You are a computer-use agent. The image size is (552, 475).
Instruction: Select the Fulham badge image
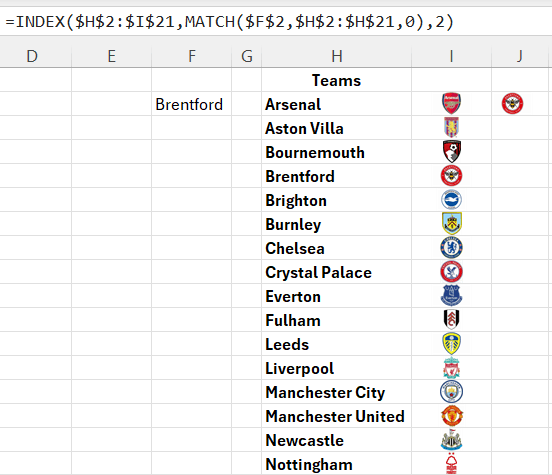tap(451, 319)
